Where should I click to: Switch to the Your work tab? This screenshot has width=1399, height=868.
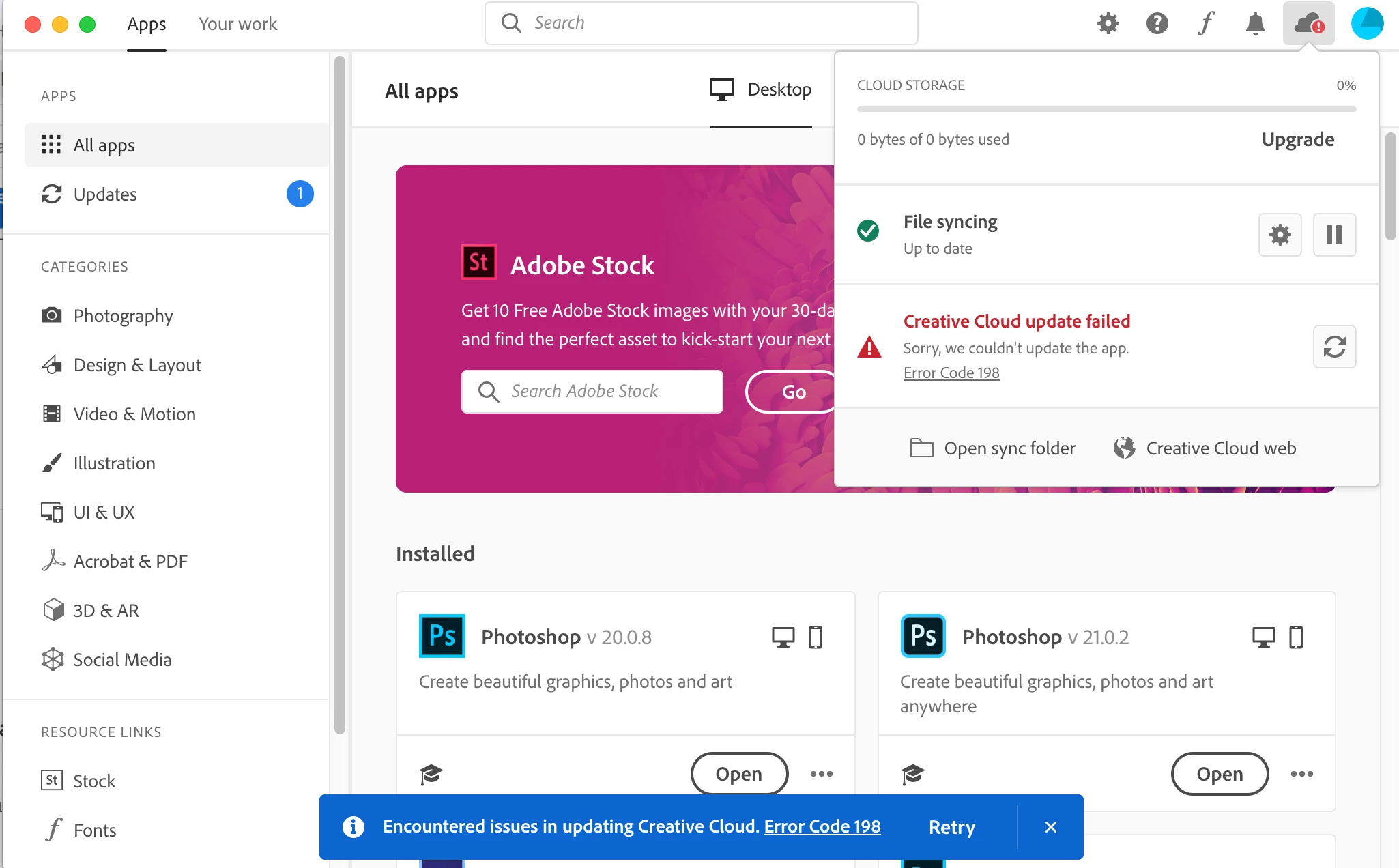point(237,24)
